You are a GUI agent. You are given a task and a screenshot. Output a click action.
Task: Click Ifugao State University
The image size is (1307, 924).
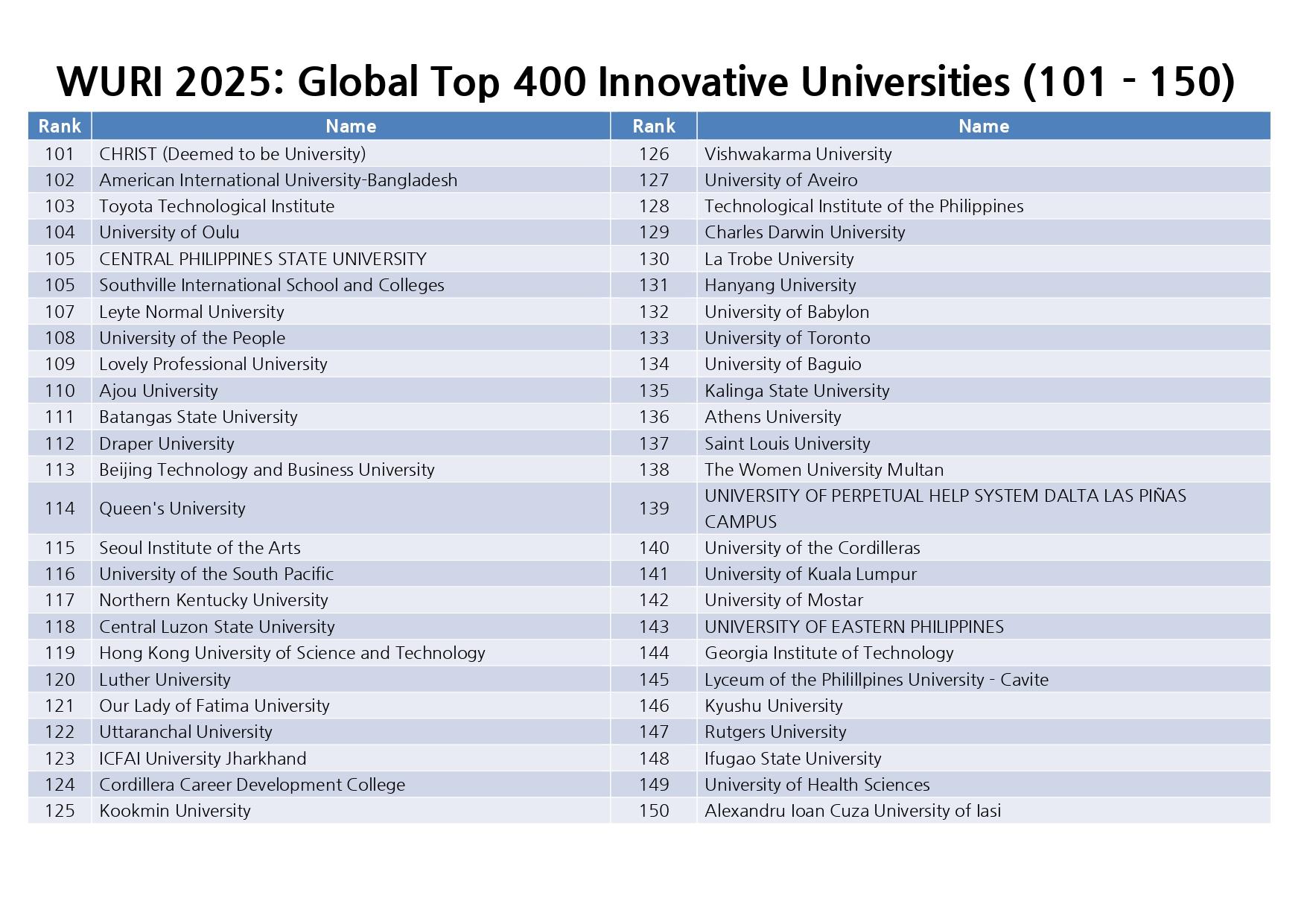[x=793, y=759]
